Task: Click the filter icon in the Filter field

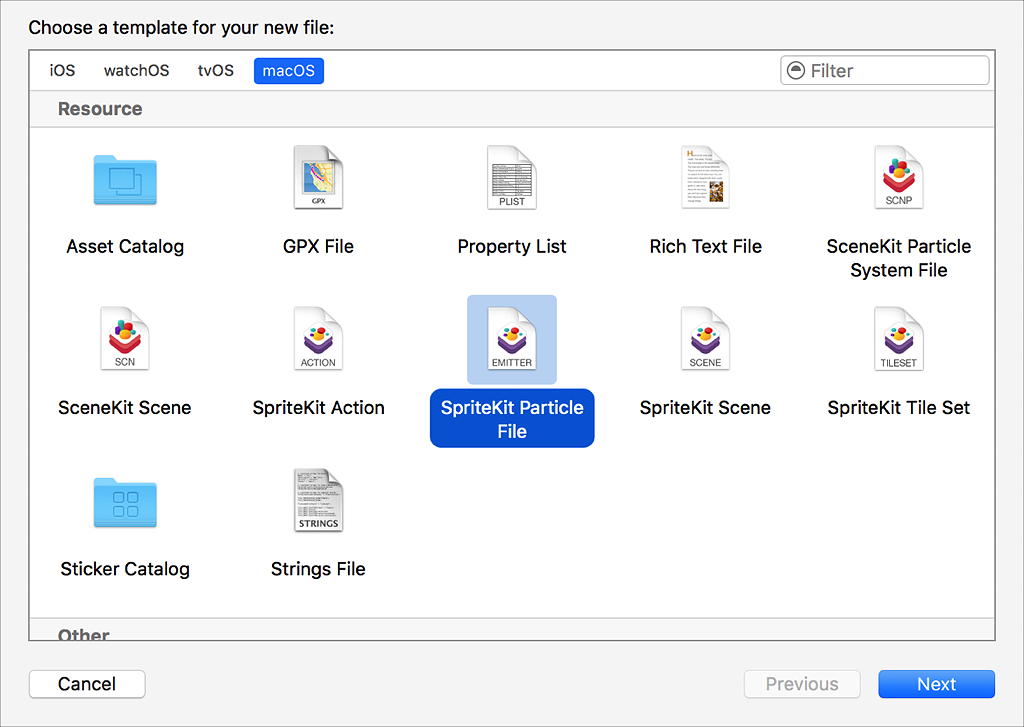Action: click(795, 71)
